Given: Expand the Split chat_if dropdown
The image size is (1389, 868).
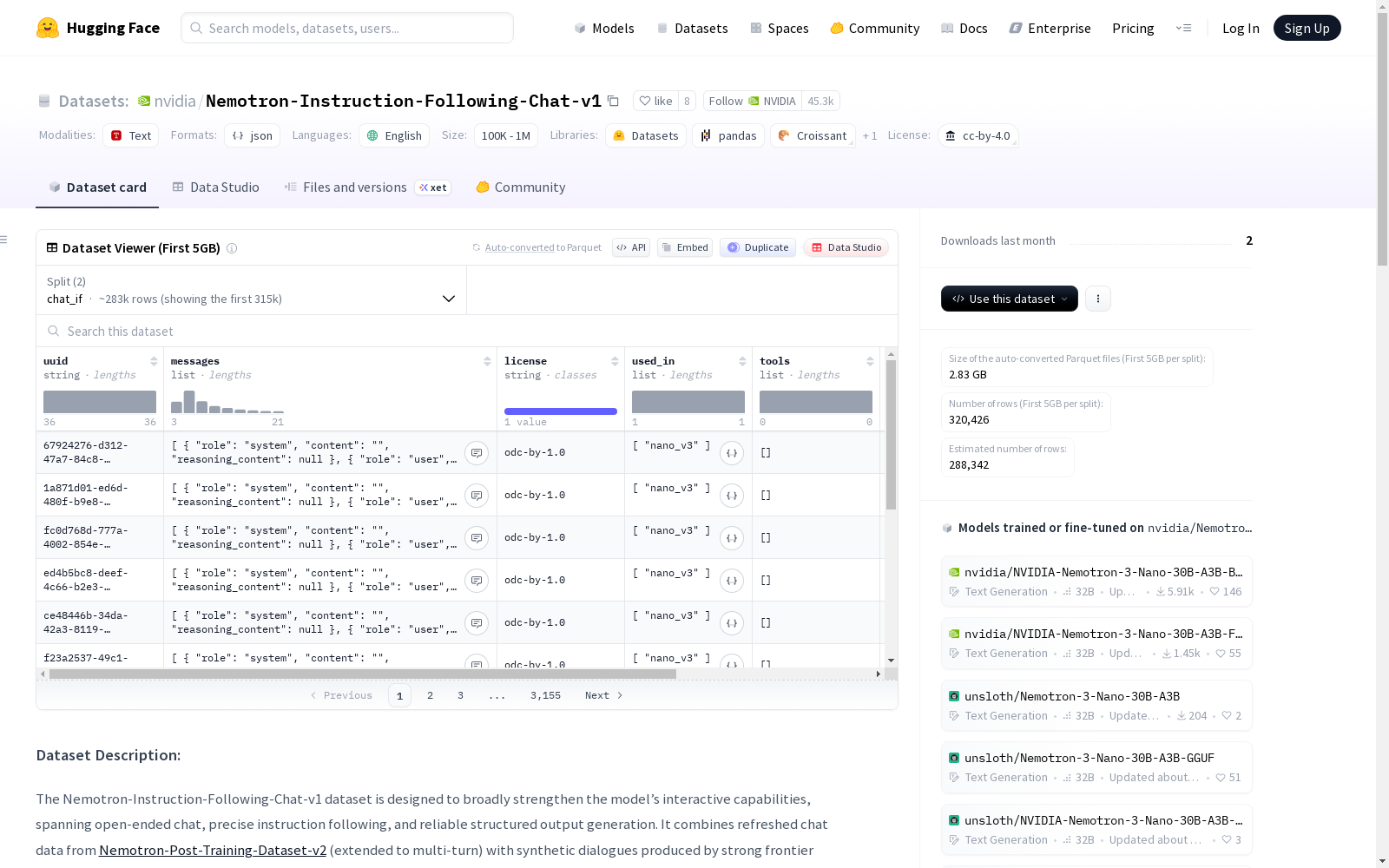Looking at the screenshot, I should click(x=252, y=290).
